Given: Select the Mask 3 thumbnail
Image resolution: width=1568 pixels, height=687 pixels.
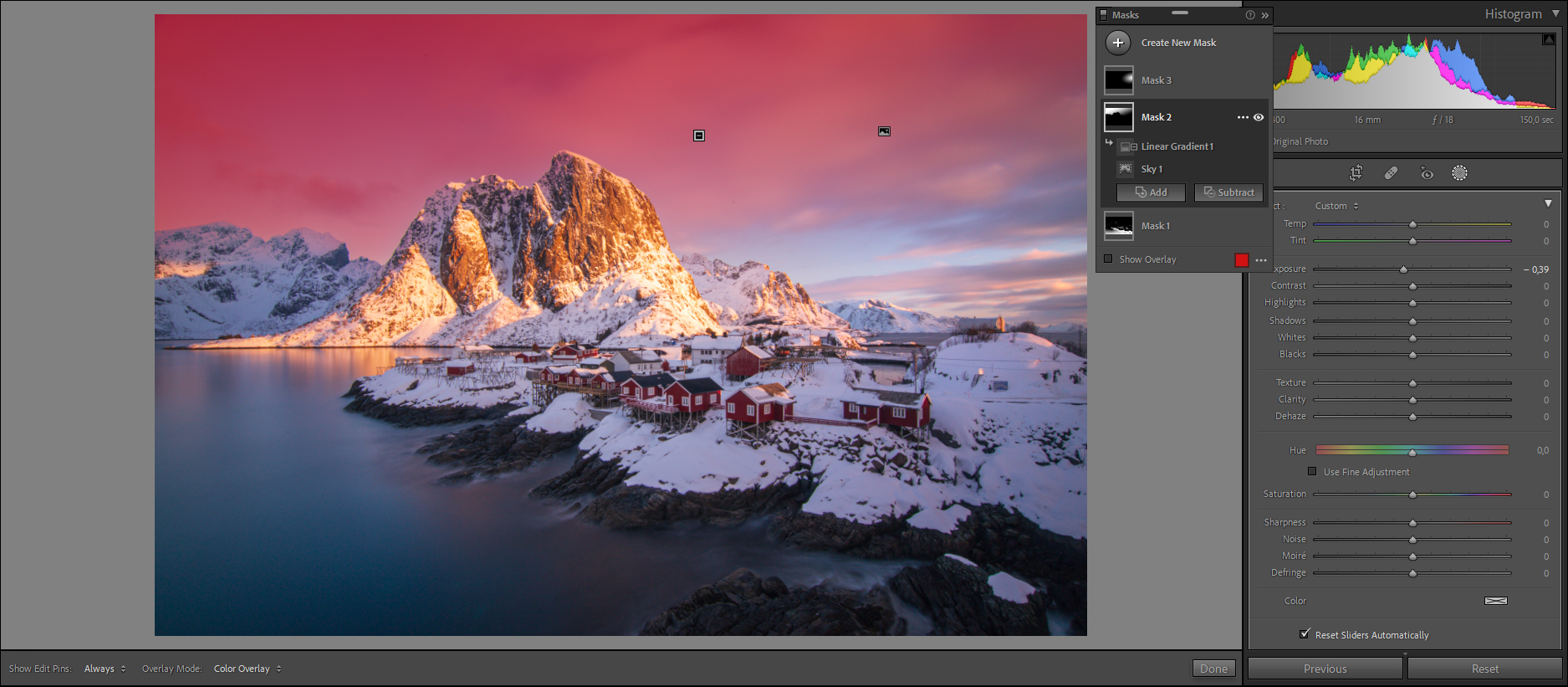Looking at the screenshot, I should point(1119,80).
